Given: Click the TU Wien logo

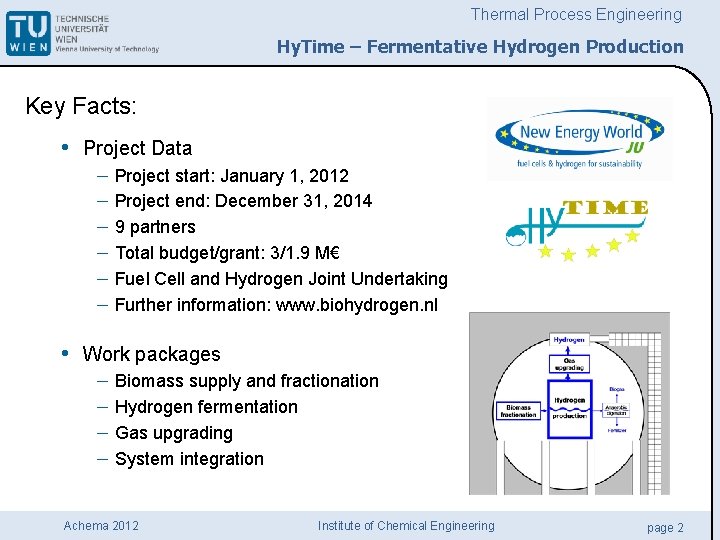Looking at the screenshot, I should [x=28, y=33].
